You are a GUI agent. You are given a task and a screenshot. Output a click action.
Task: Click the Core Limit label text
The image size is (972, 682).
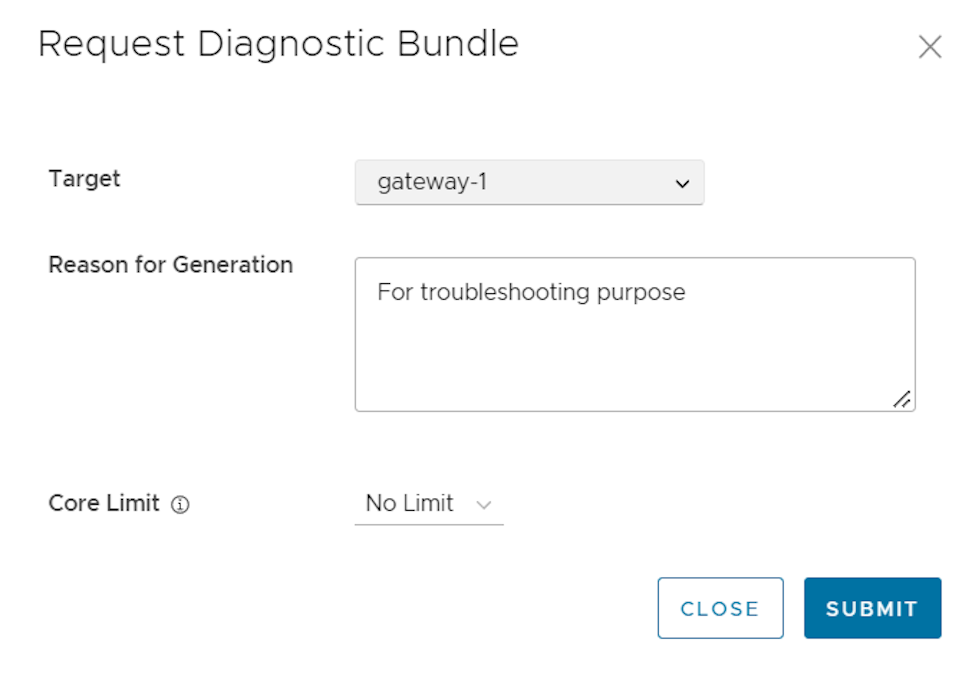[104, 503]
